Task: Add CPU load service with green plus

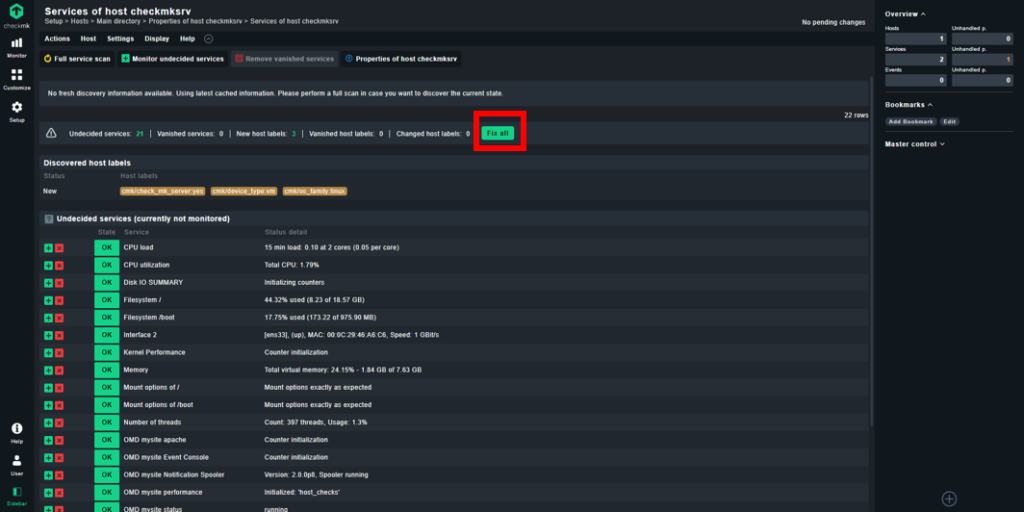Action: [48, 248]
